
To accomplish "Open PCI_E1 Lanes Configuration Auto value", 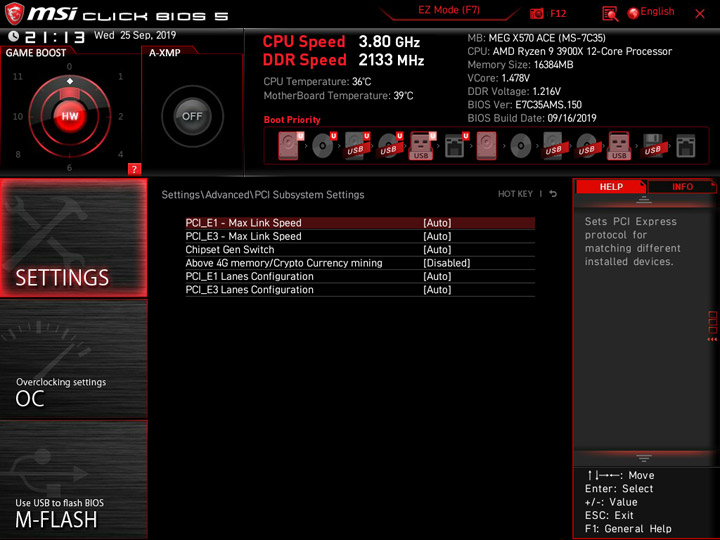I will 437,276.
